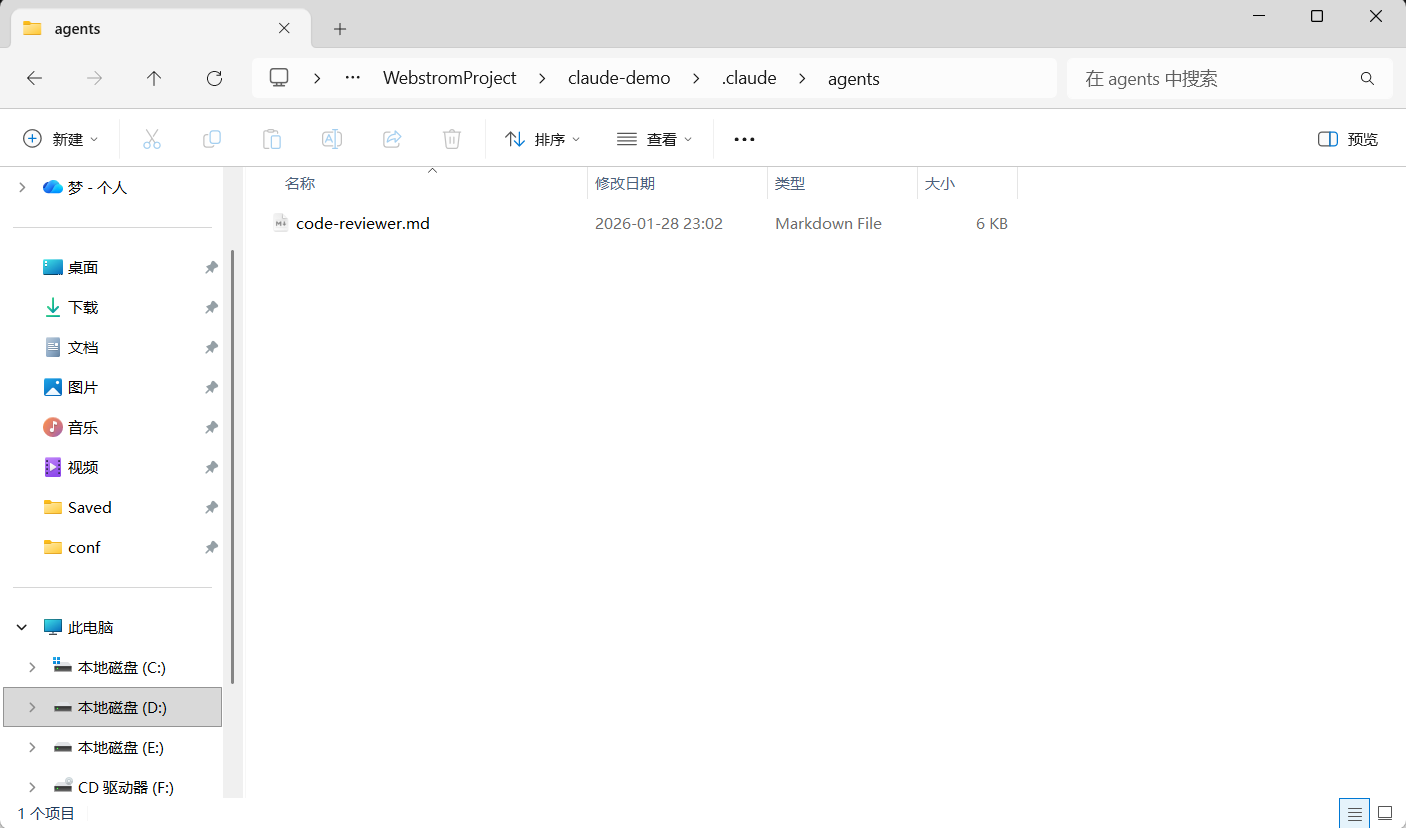Click the This PC monitor icon in the address bar
This screenshot has width=1406, height=828.
point(279,78)
